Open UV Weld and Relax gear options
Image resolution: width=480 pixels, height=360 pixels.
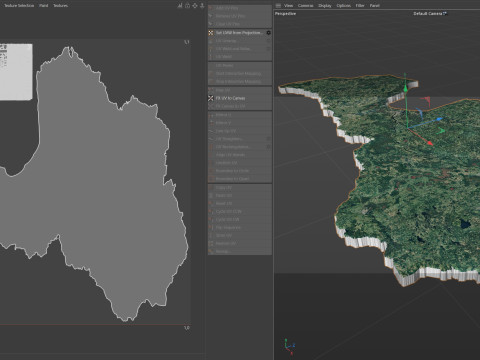pos(269,49)
